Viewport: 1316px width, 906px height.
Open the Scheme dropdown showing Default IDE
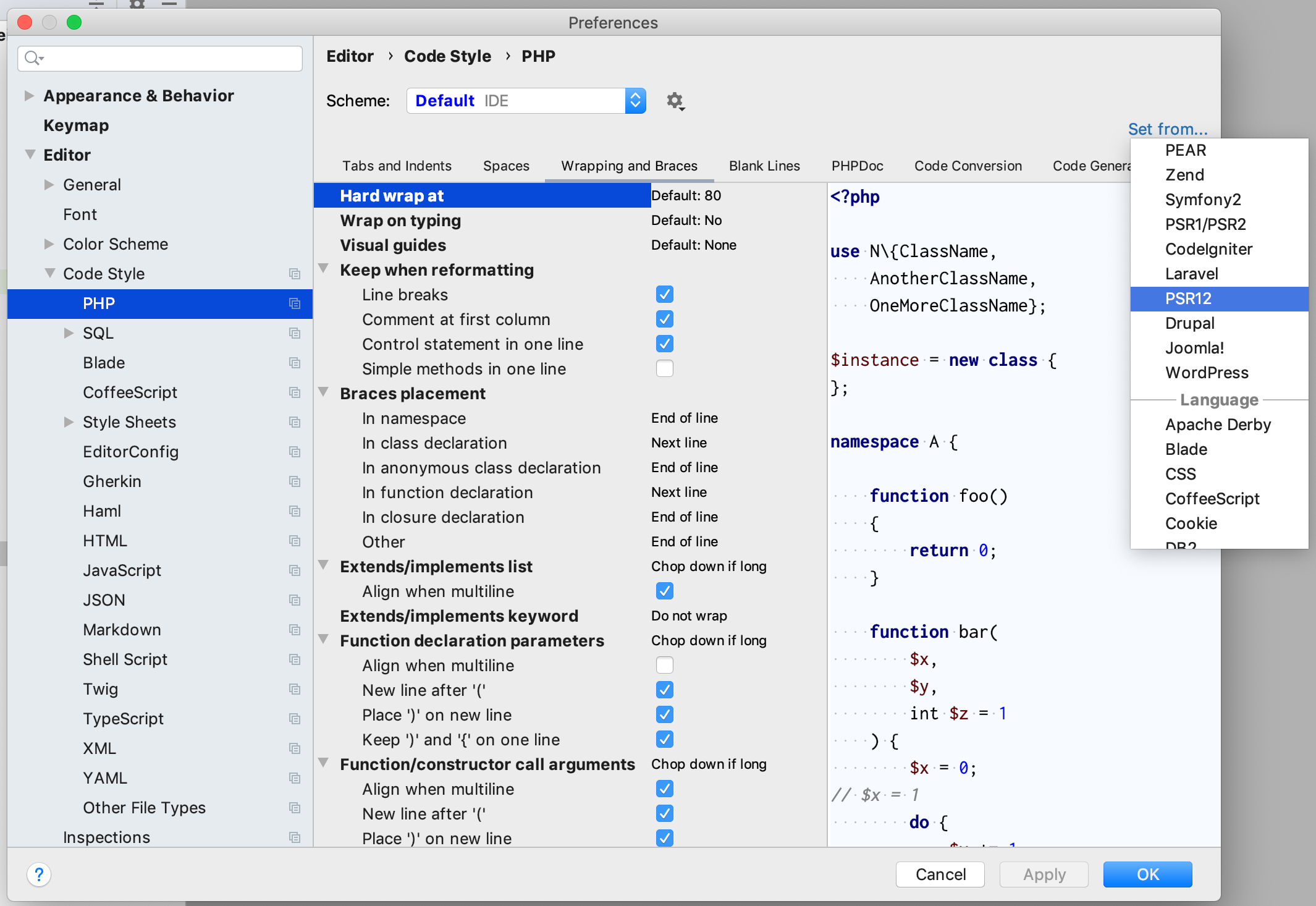(526, 101)
